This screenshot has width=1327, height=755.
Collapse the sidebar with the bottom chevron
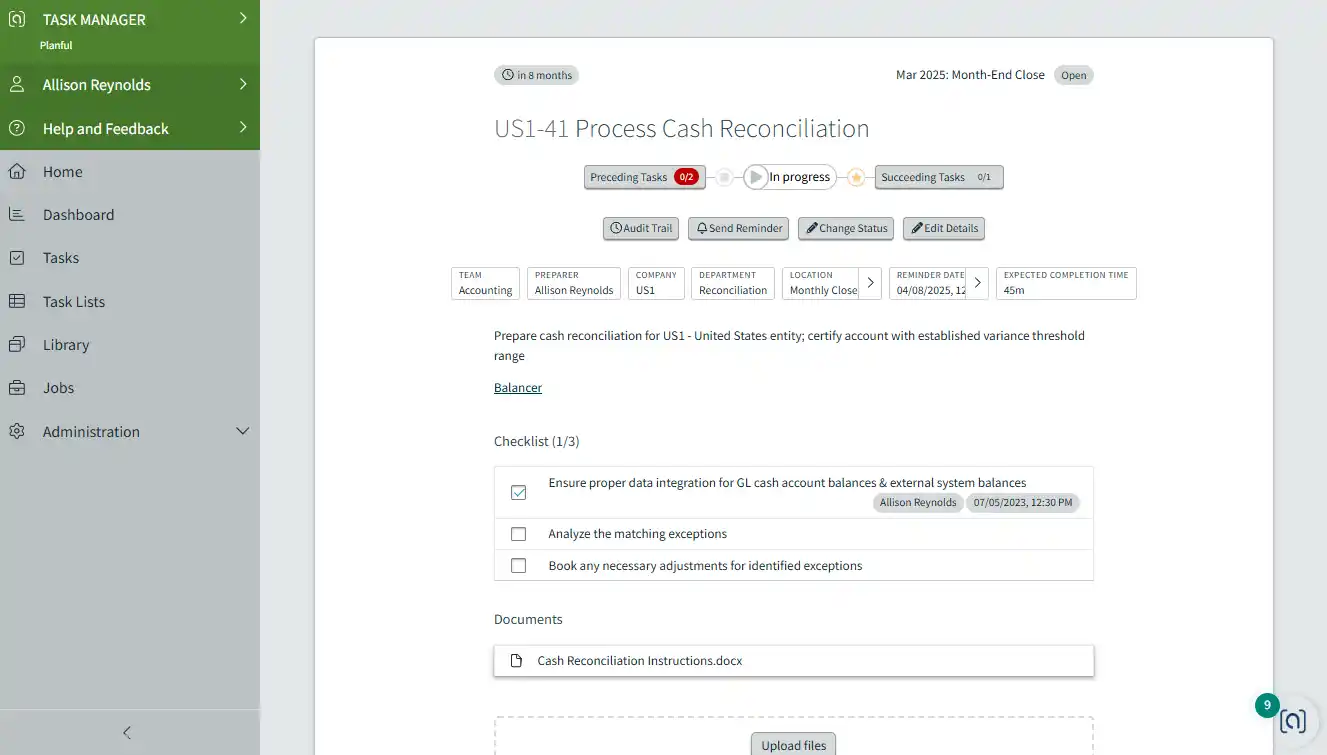(126, 732)
